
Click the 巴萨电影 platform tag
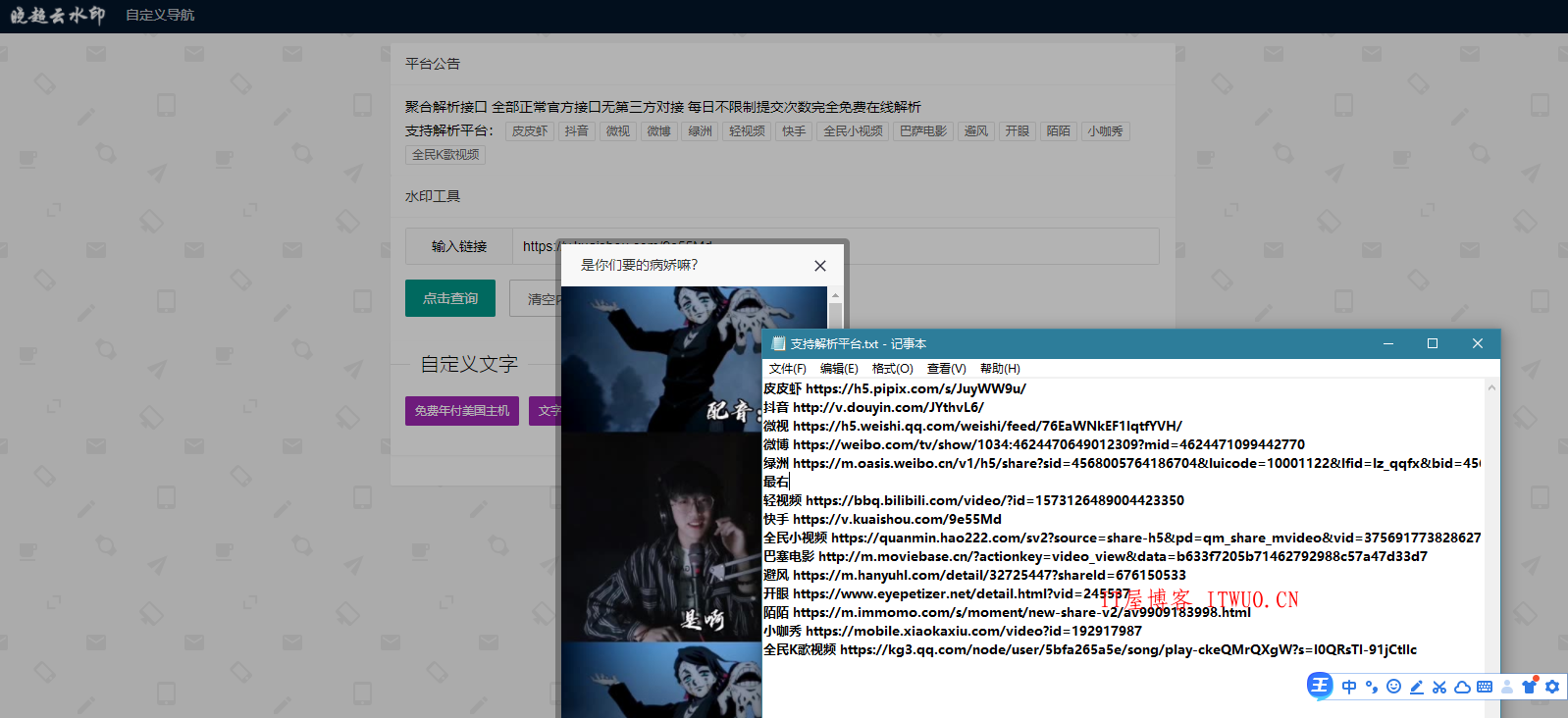point(924,131)
